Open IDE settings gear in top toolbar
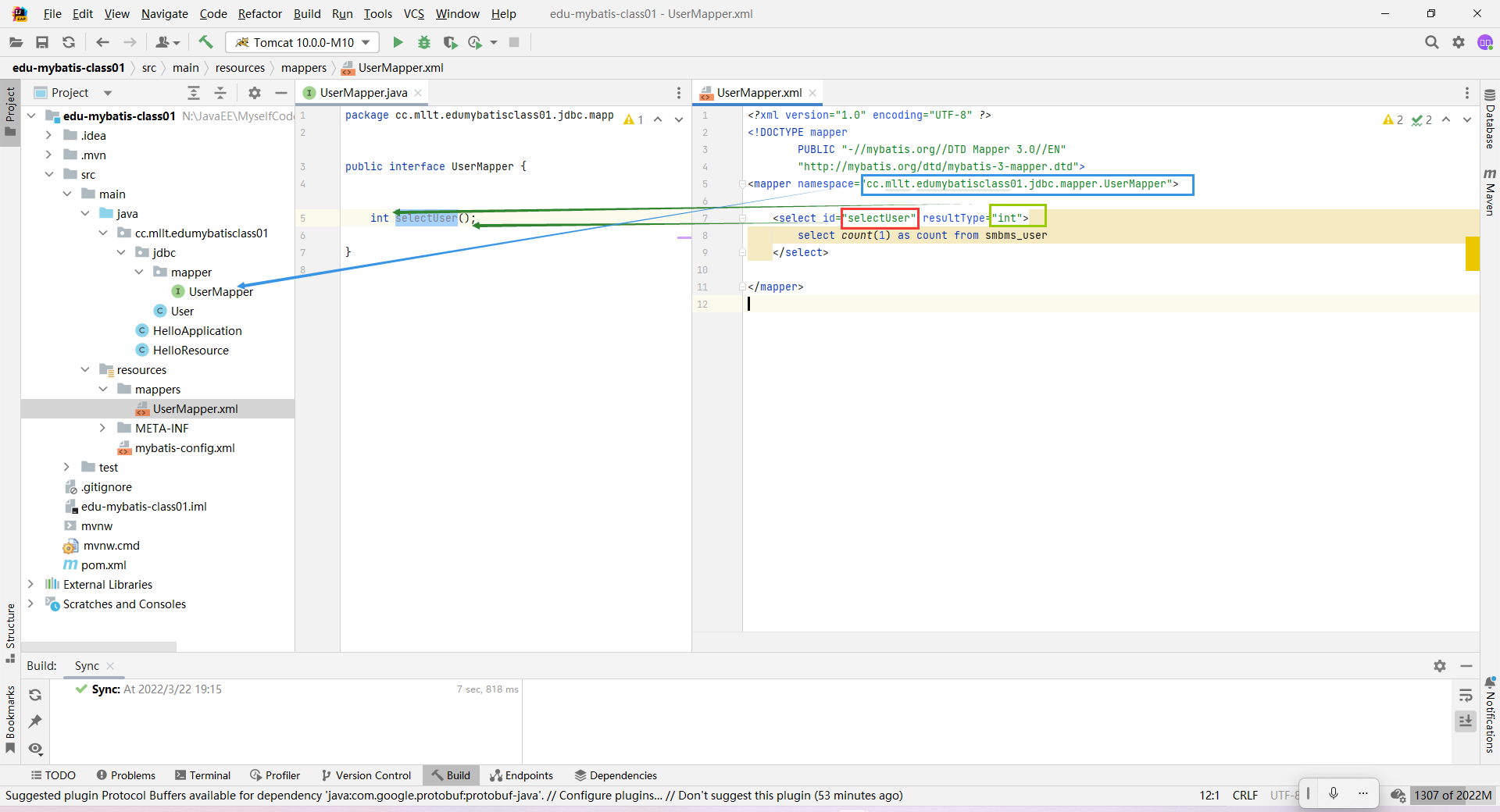Screen dimensions: 1500x812 coord(1459,42)
